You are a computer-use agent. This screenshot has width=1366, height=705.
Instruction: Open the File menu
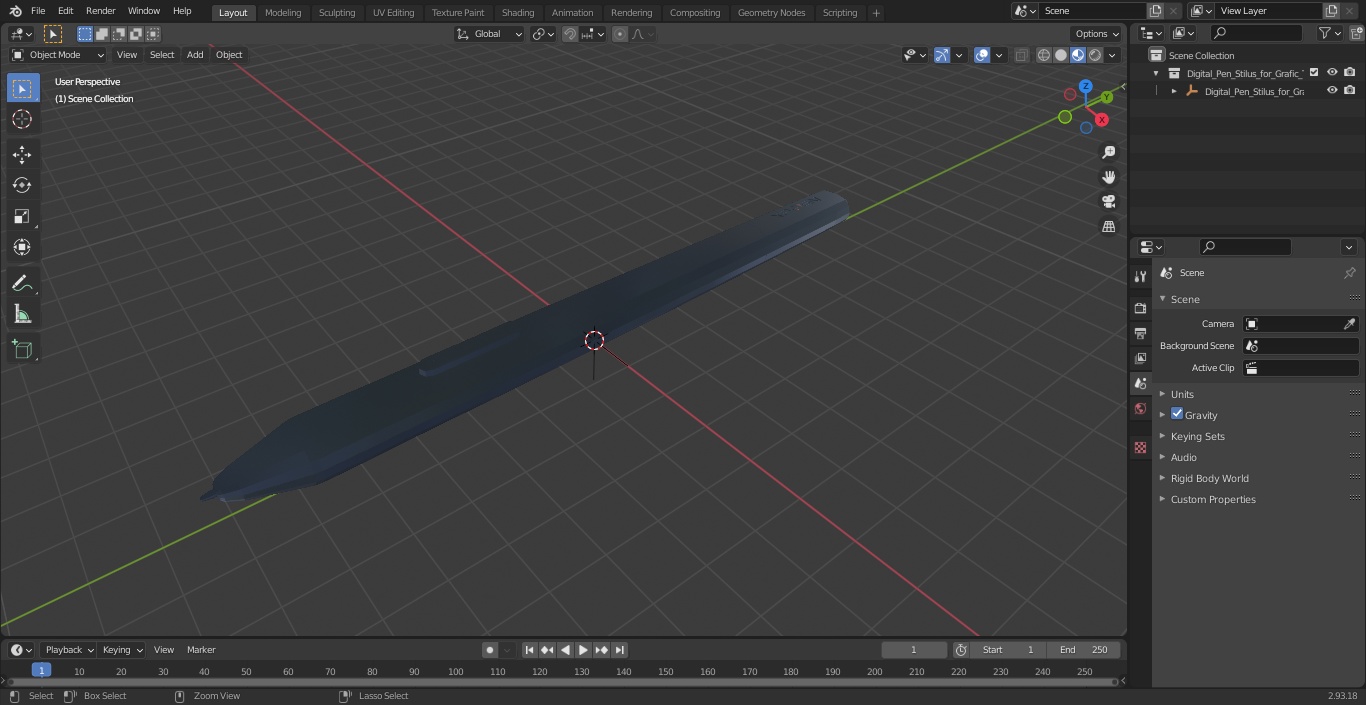[38, 11]
